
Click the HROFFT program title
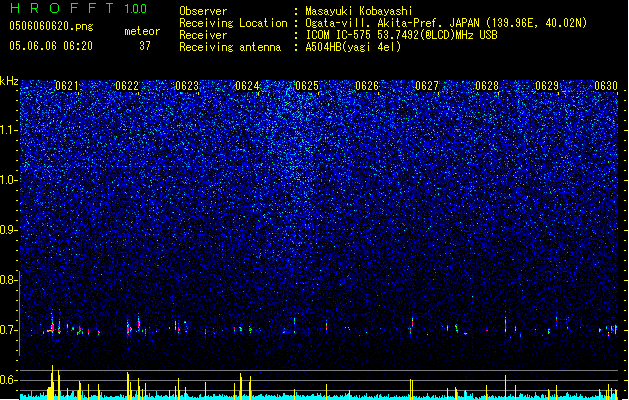[62, 8]
